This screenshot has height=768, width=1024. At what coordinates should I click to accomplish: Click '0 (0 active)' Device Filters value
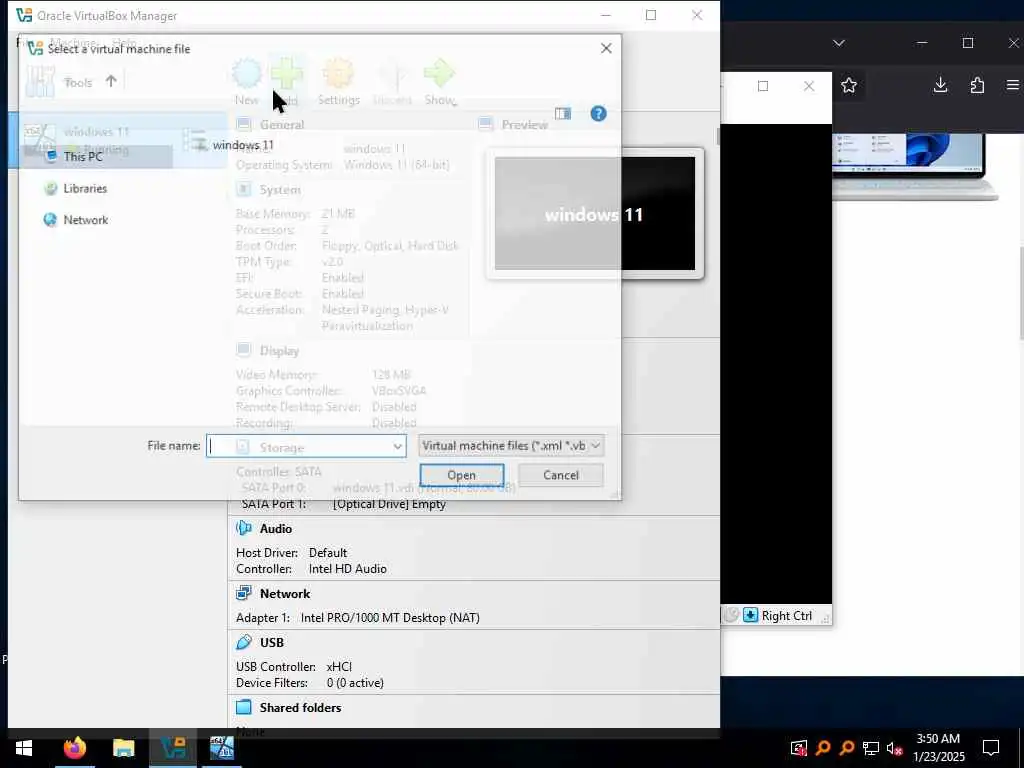355,683
